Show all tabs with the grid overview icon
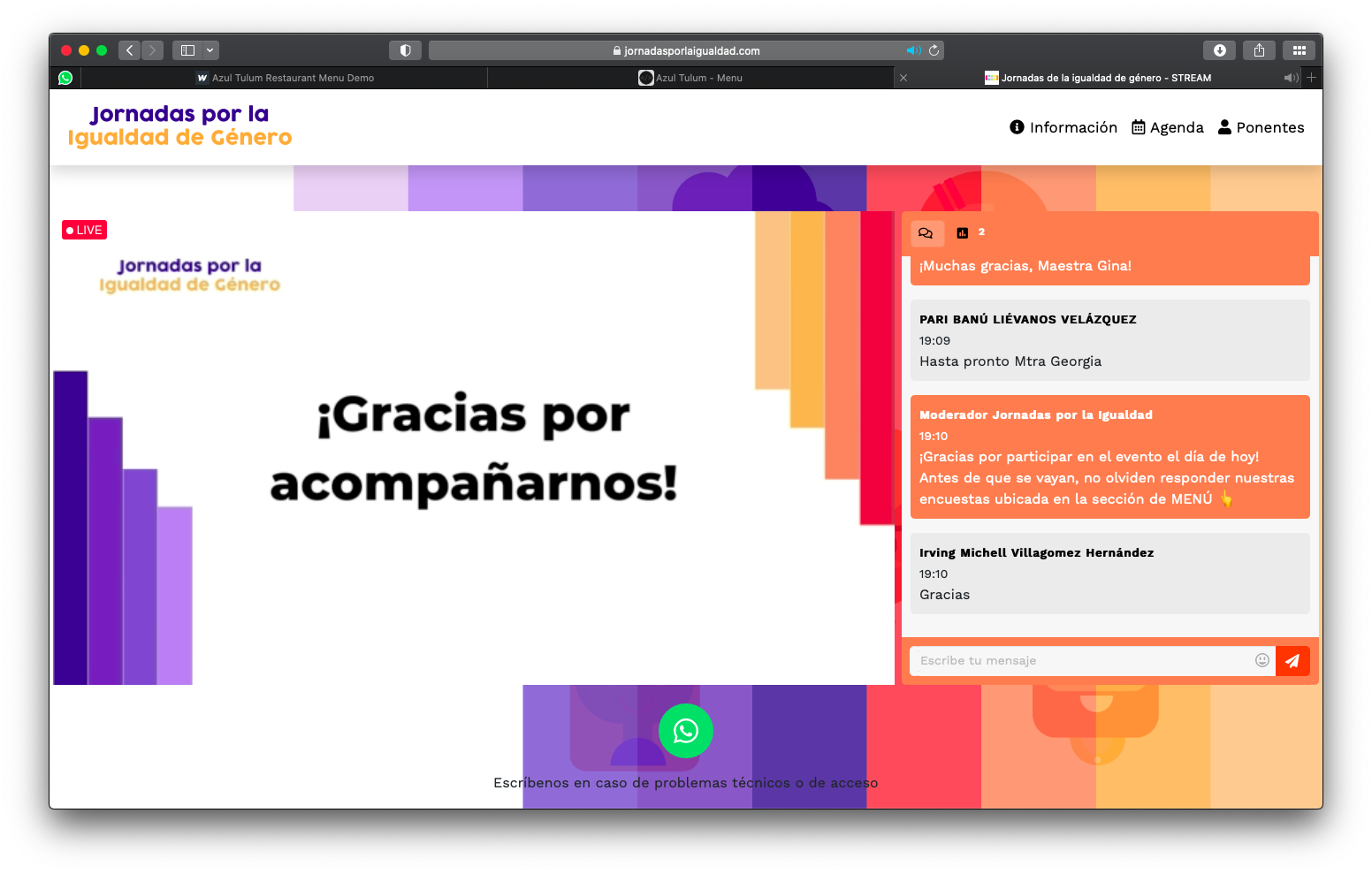The width and height of the screenshot is (1372, 874). coord(1300,50)
